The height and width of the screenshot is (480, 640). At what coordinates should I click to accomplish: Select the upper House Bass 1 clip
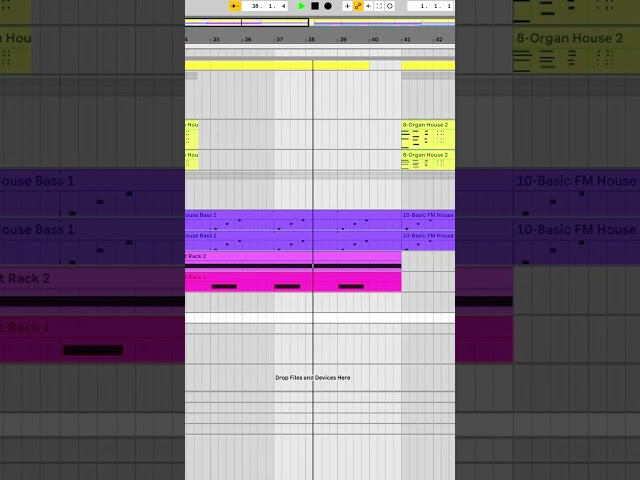coord(293,220)
